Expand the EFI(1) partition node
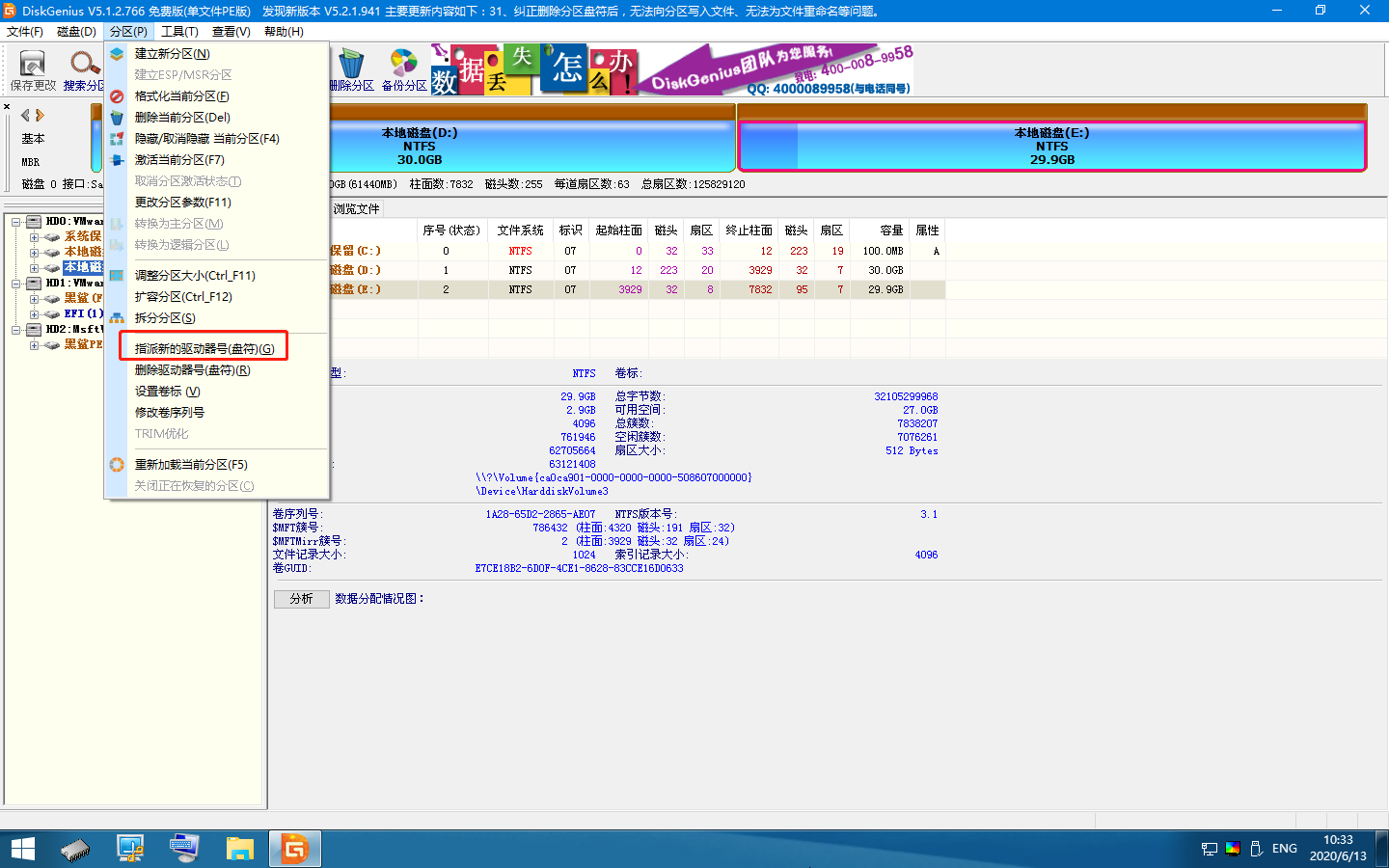Screen dimensions: 1389x868 coord(34,314)
